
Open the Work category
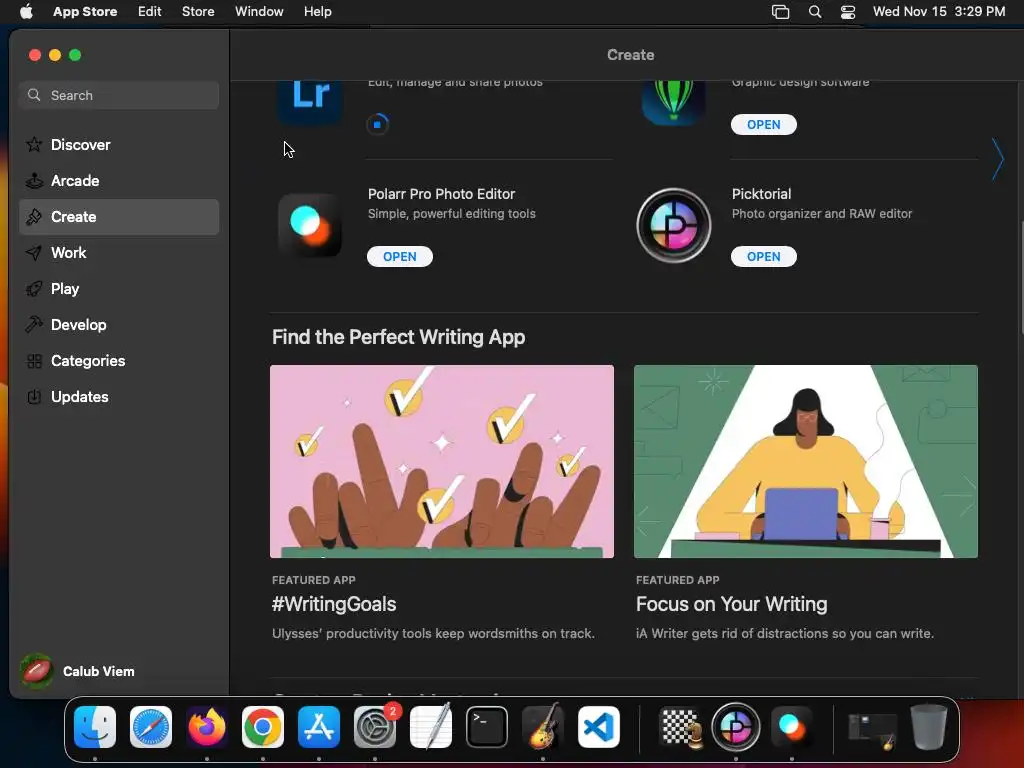pyautogui.click(x=119, y=253)
